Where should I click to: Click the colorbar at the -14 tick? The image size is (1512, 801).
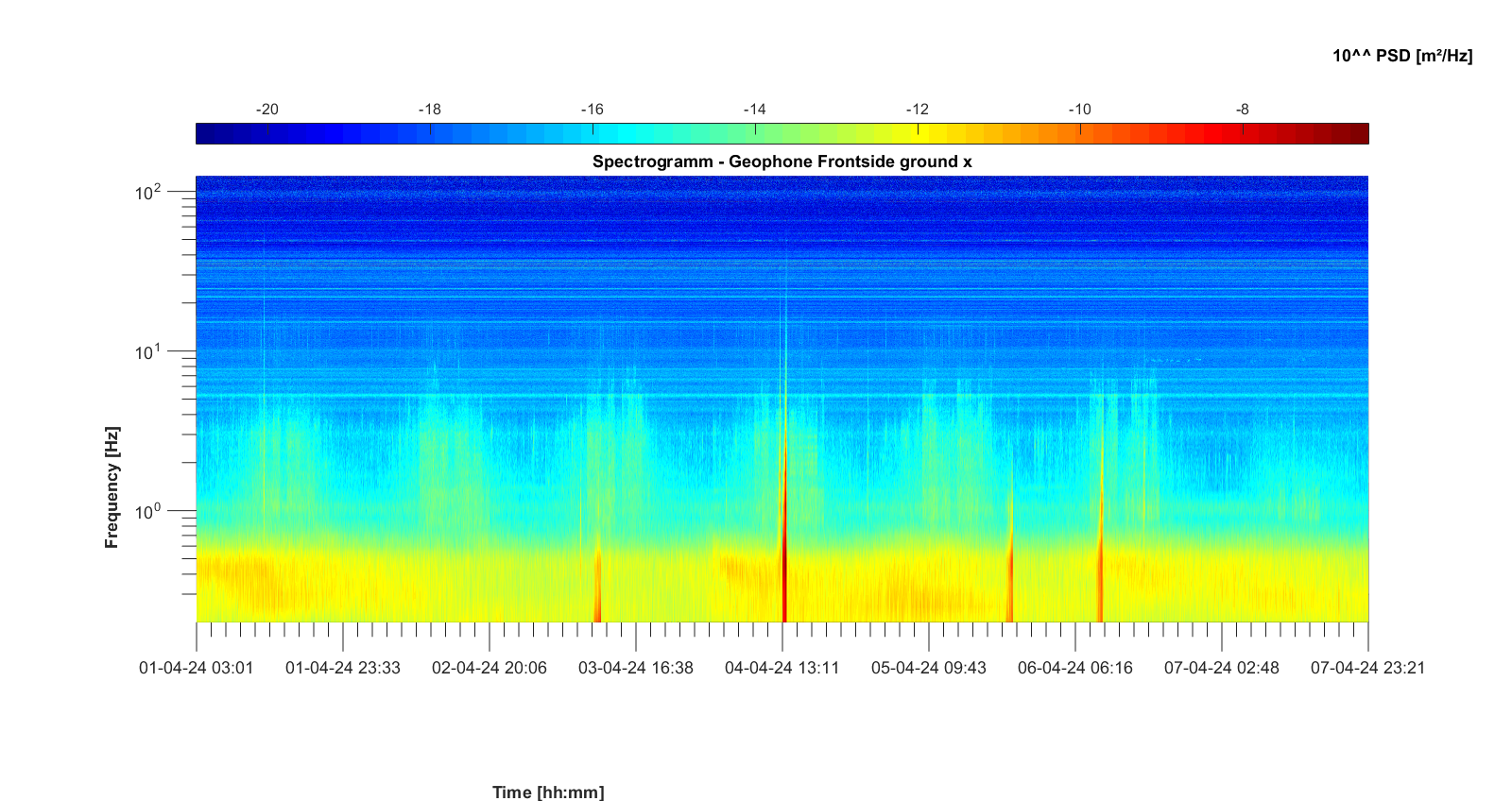click(755, 134)
